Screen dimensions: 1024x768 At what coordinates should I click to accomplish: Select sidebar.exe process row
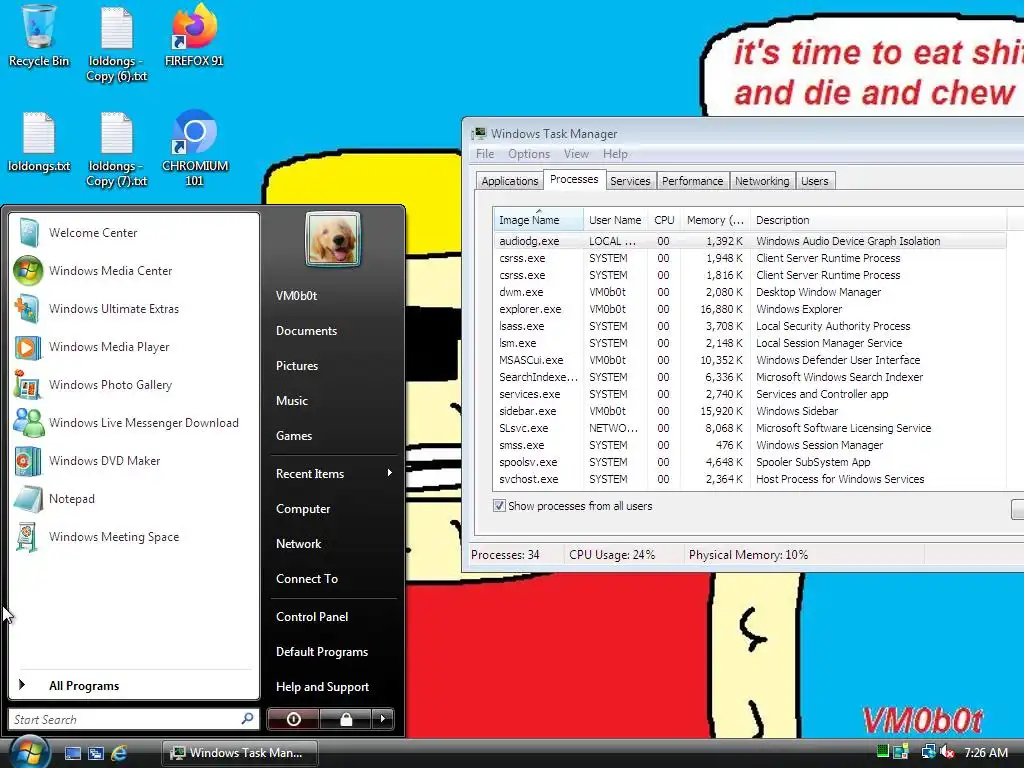pos(750,411)
